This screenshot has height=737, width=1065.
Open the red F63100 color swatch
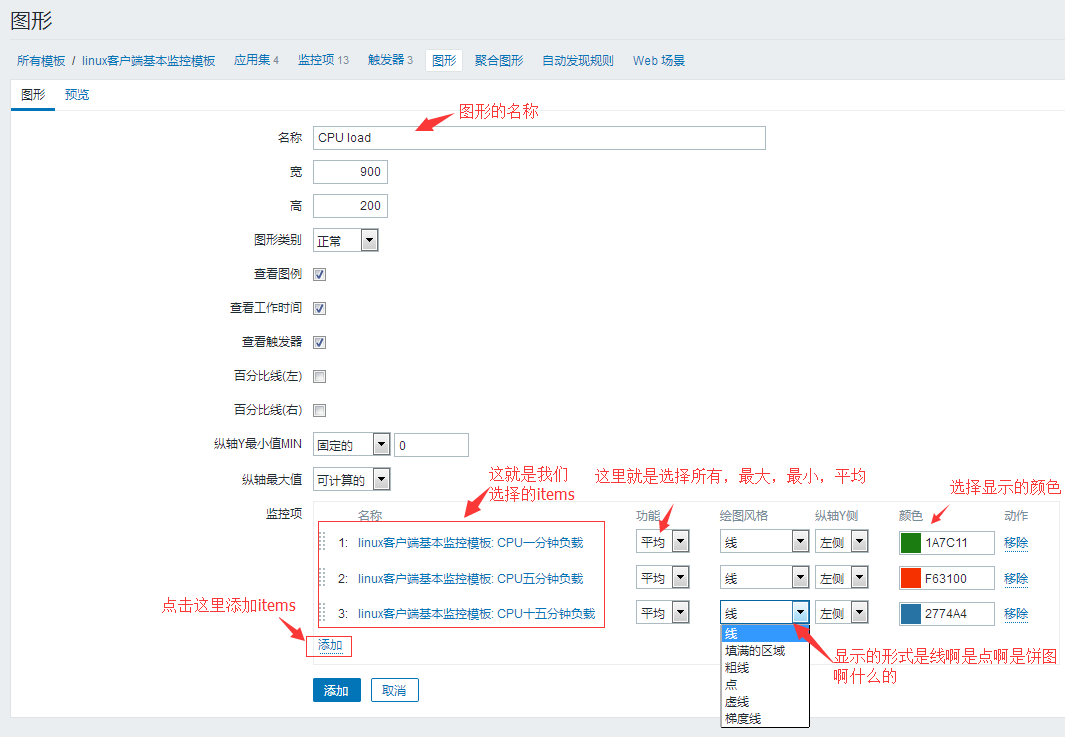point(910,578)
